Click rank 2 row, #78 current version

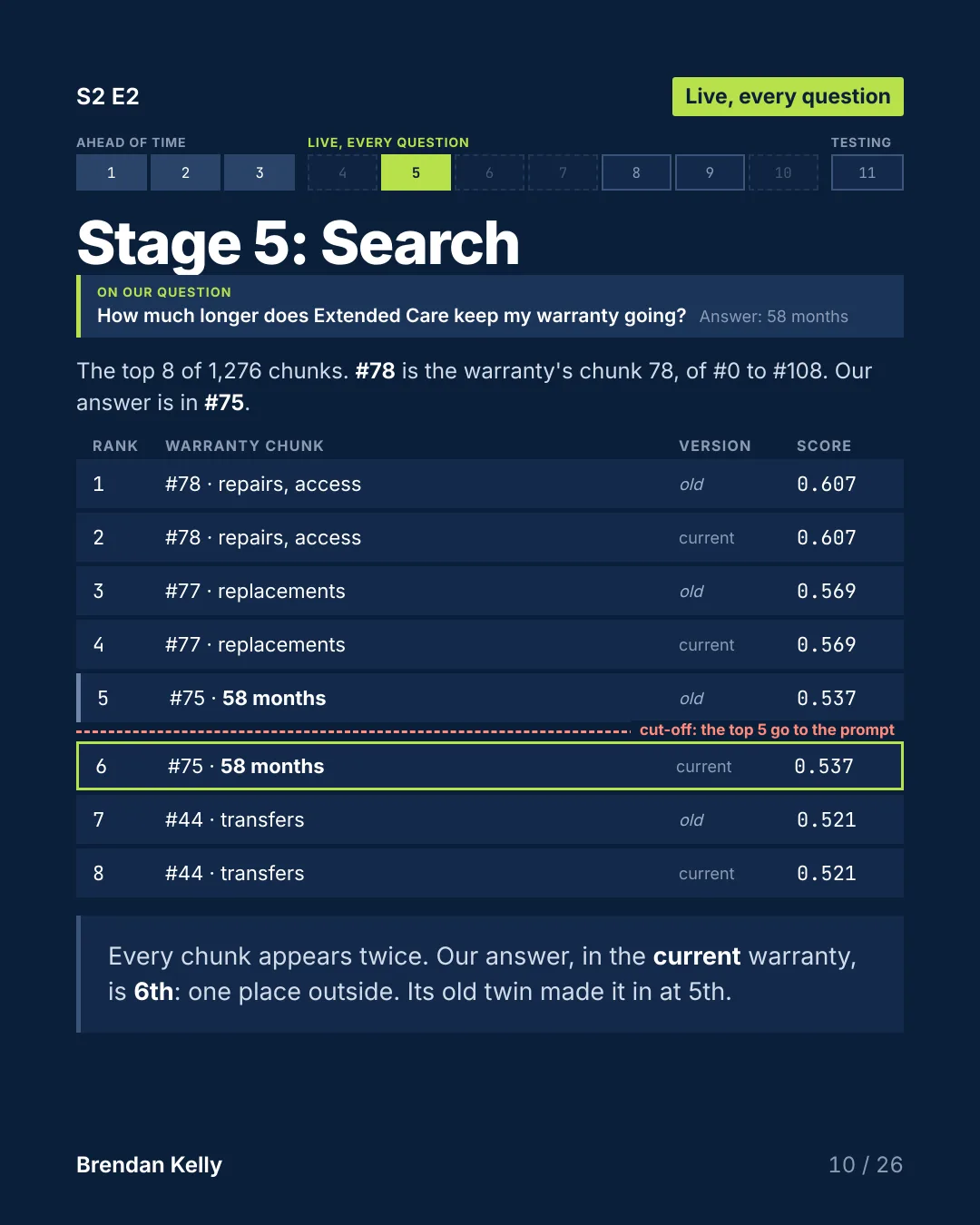click(490, 537)
